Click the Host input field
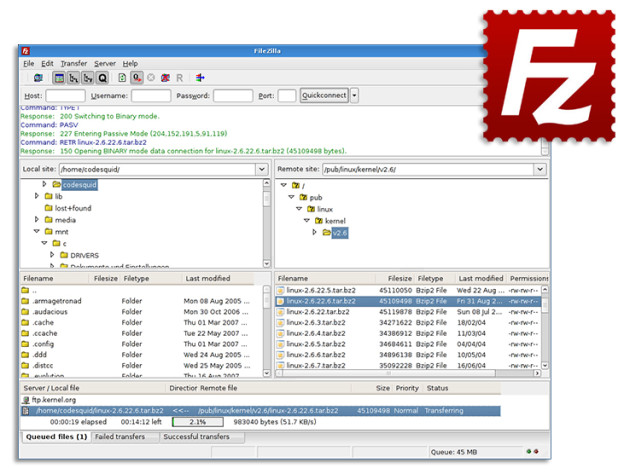The height and width of the screenshot is (474, 624). pyautogui.click(x=65, y=96)
